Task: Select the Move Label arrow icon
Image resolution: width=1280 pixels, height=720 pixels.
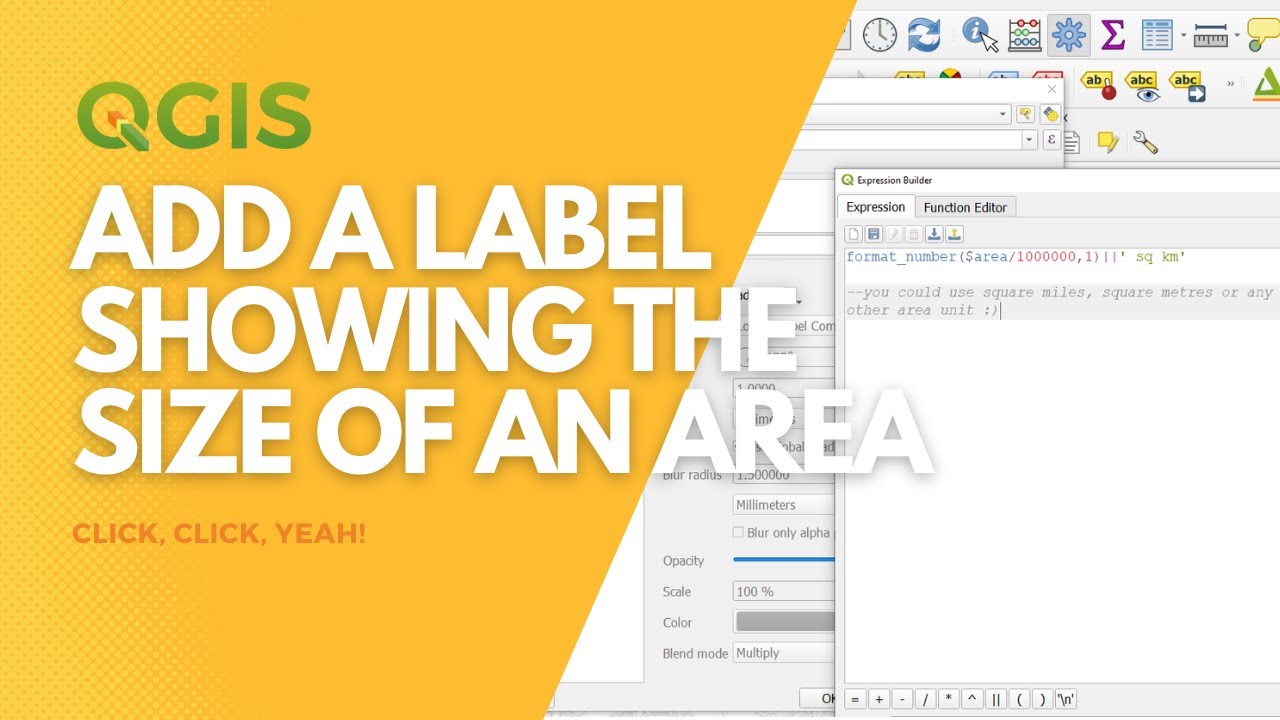Action: (1187, 86)
